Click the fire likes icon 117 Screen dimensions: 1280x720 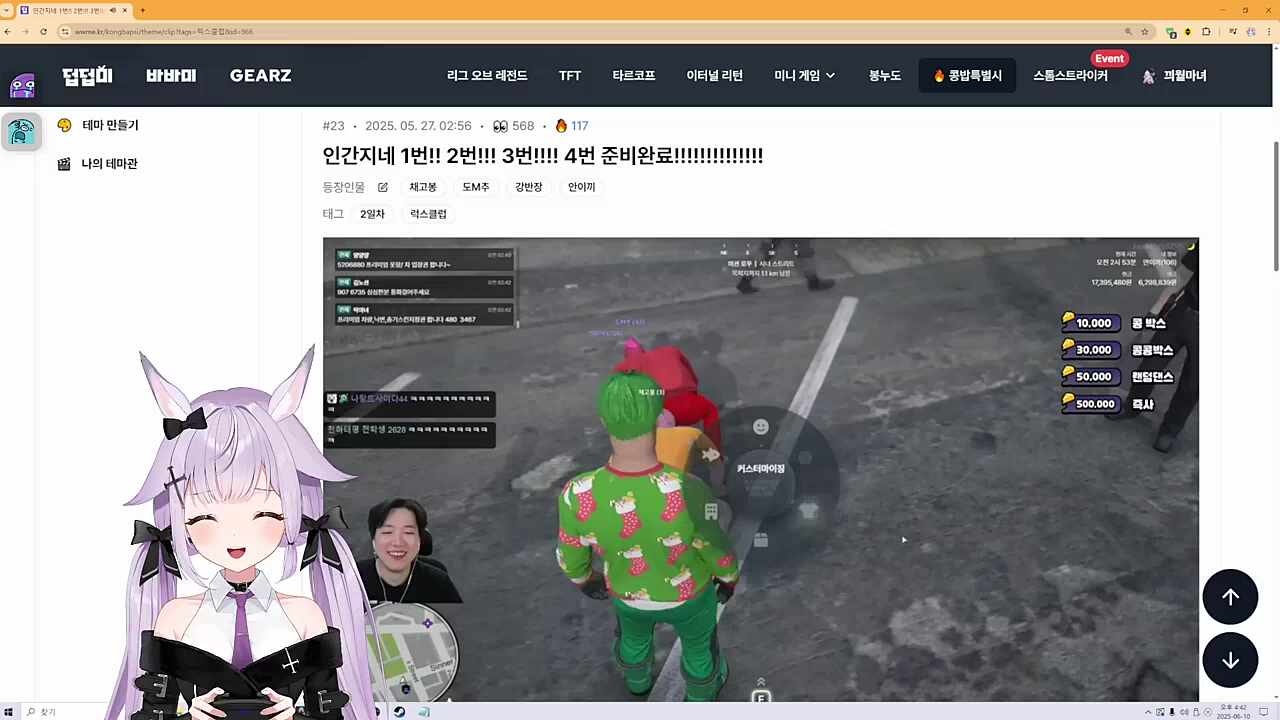(561, 126)
